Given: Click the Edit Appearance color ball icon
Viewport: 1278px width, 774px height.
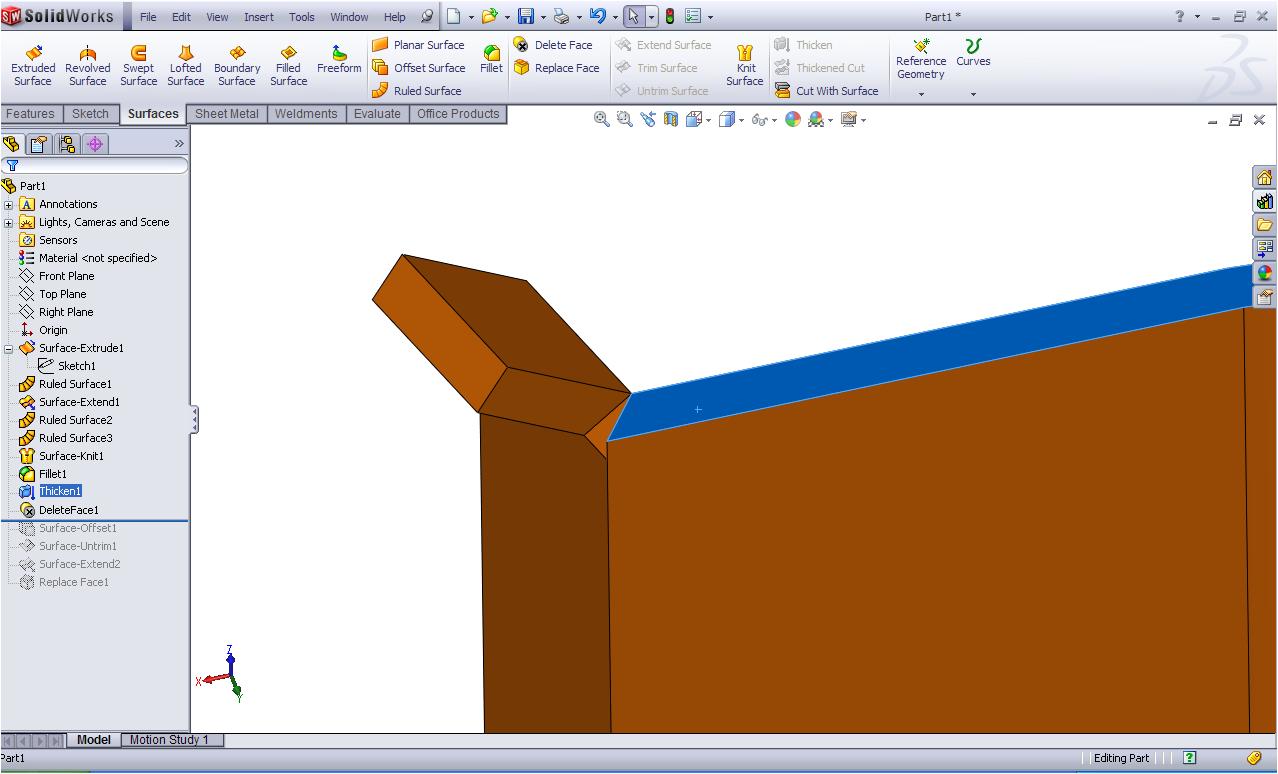Looking at the screenshot, I should tap(793, 119).
